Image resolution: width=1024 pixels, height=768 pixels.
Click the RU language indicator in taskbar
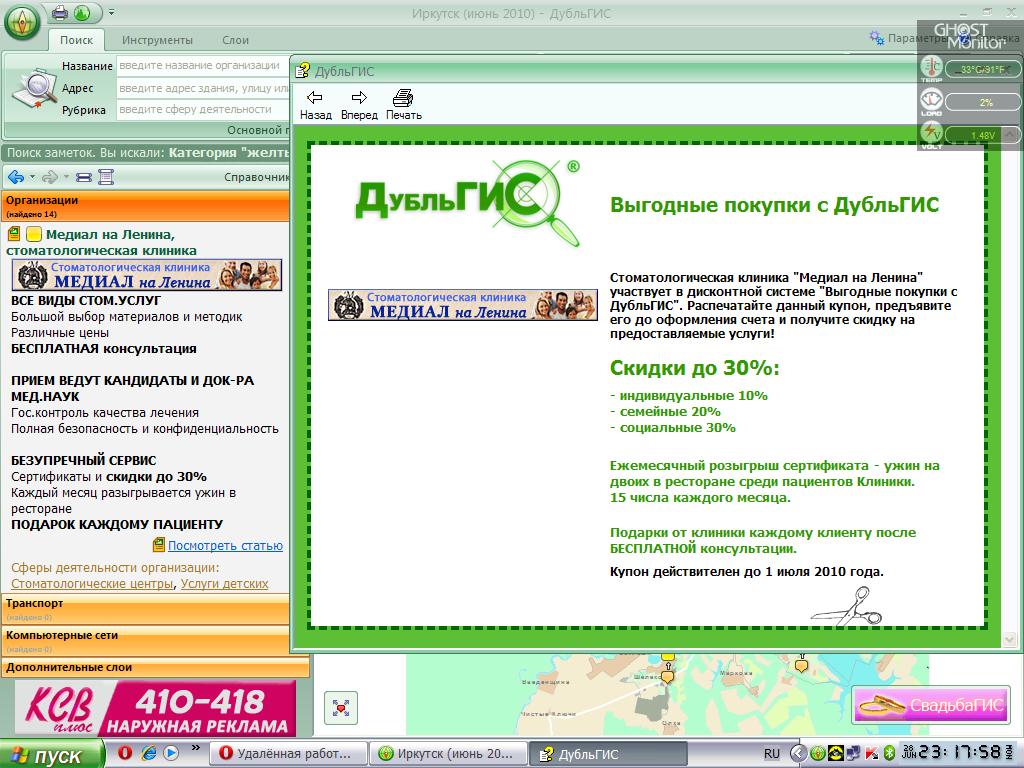coord(772,754)
